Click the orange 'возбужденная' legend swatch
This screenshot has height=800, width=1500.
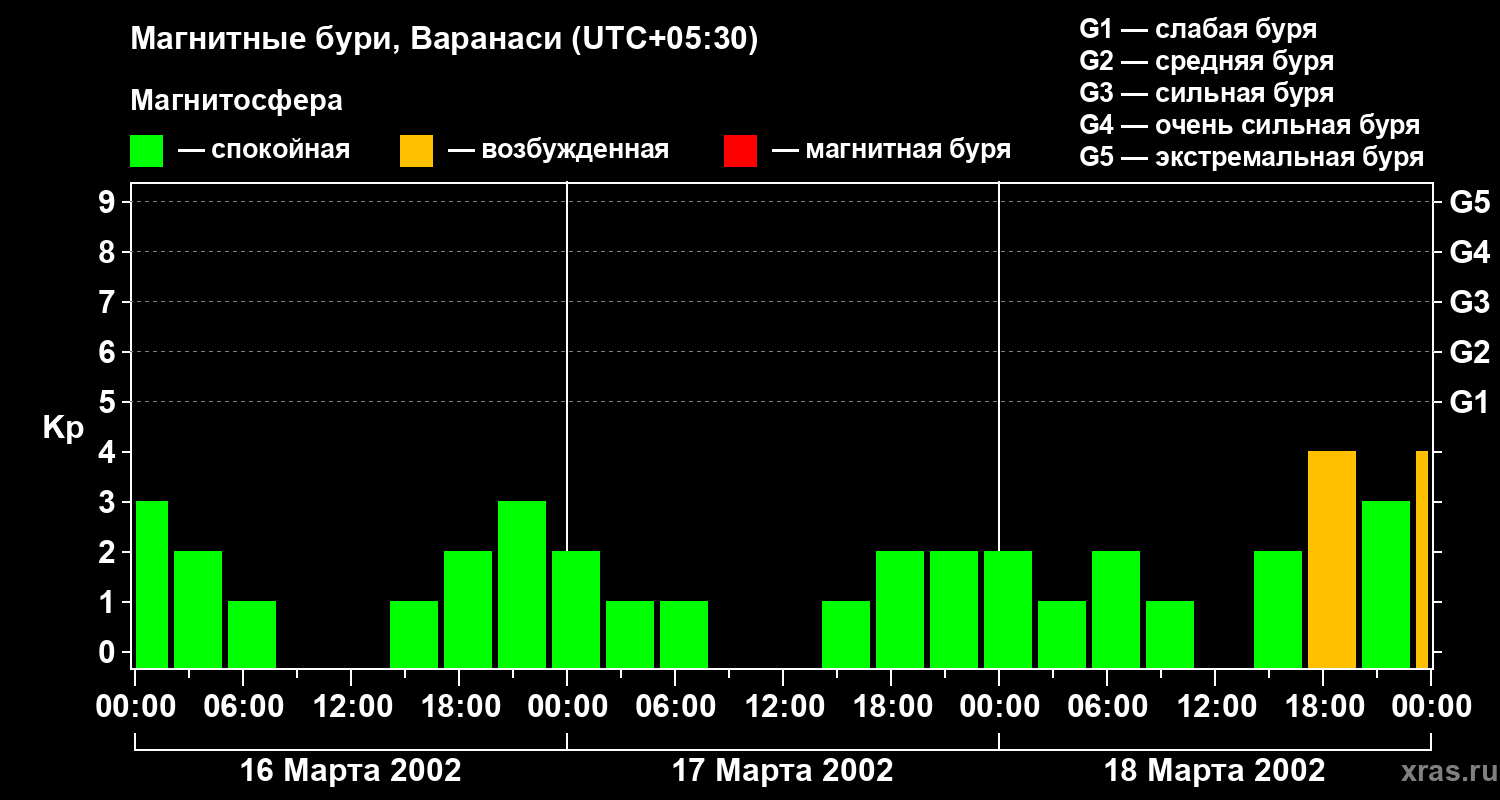pos(416,151)
